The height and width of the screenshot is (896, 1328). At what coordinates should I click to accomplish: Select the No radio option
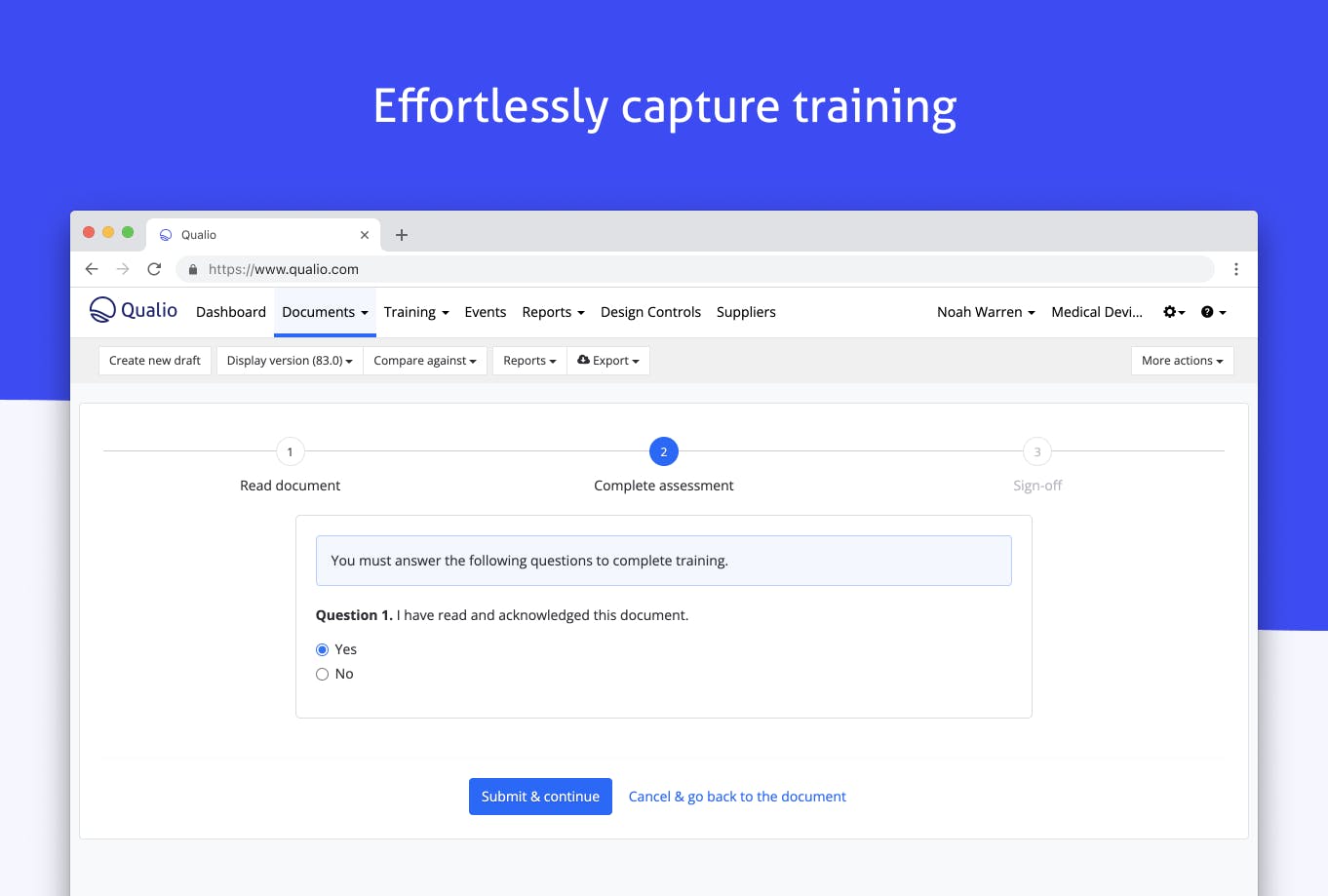(x=322, y=674)
